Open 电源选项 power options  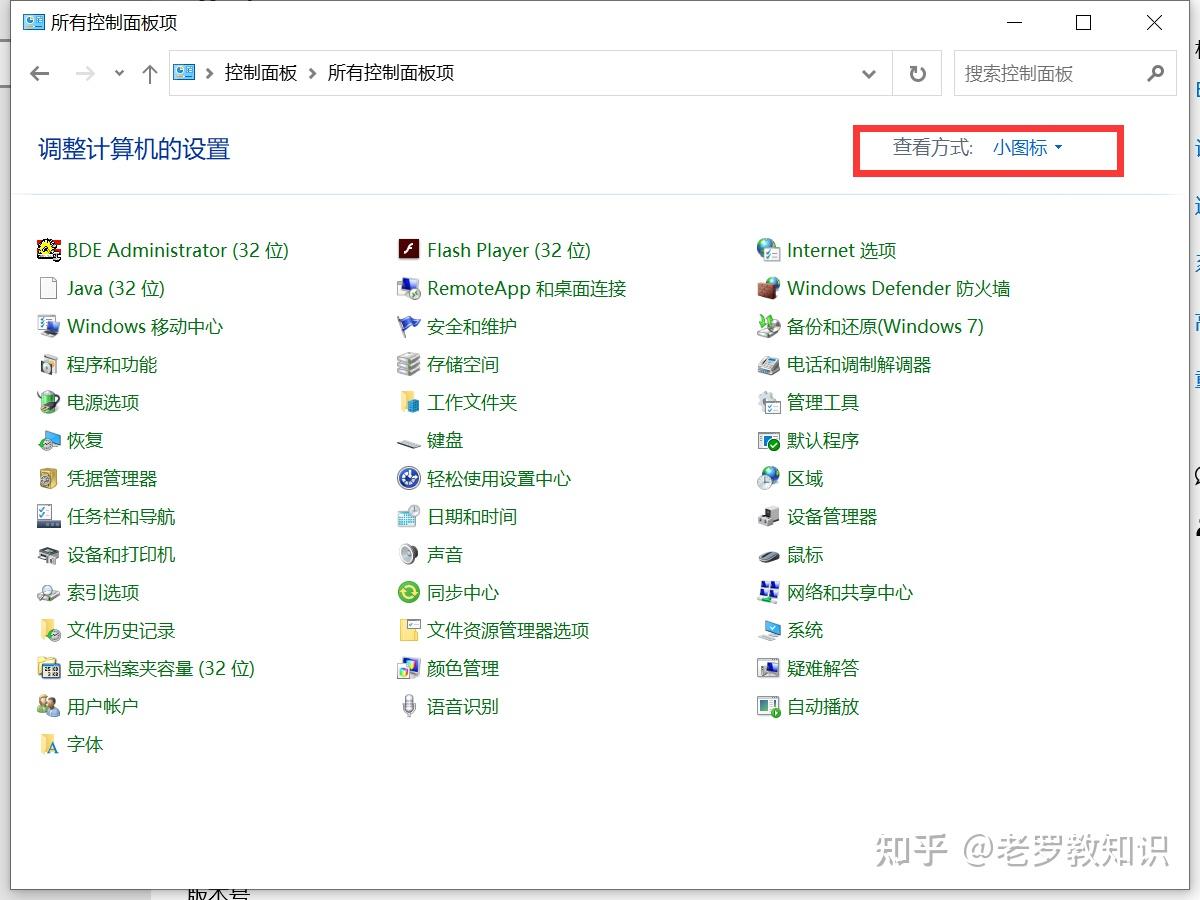[103, 402]
